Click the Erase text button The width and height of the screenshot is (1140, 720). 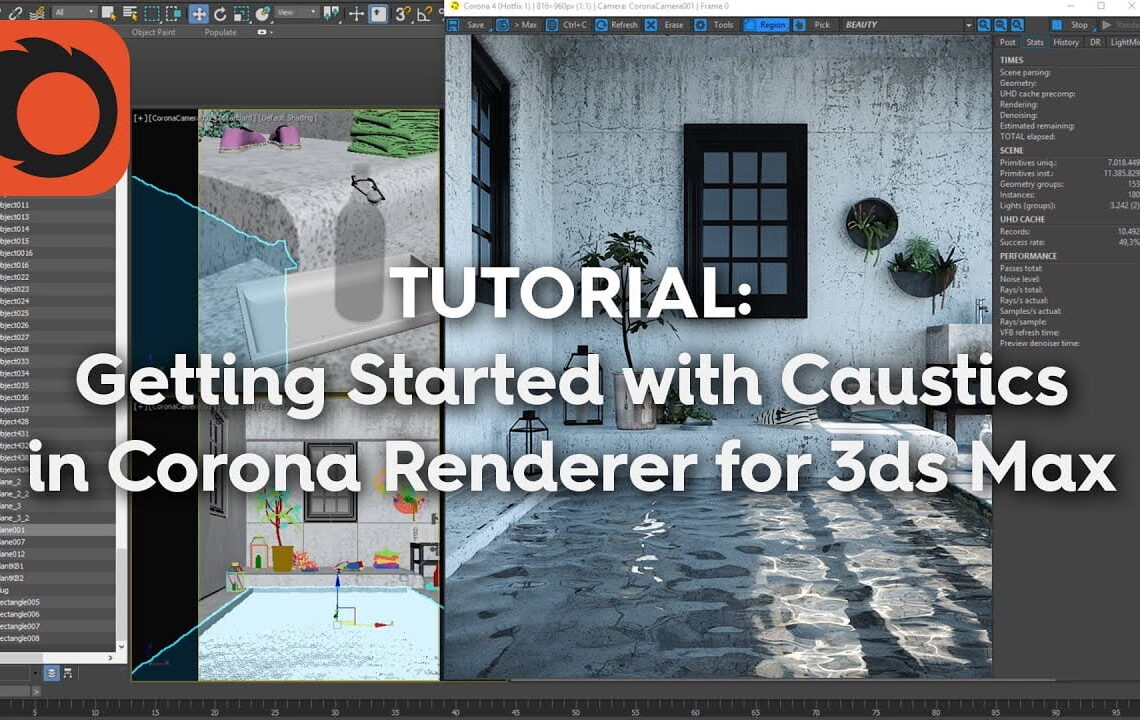[x=674, y=25]
